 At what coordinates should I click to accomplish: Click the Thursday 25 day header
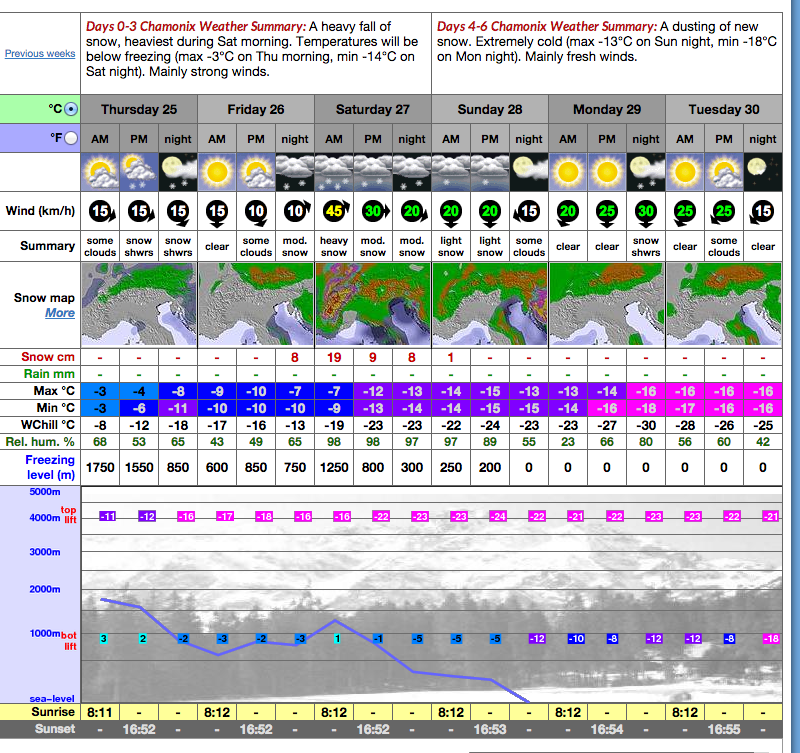click(139, 109)
